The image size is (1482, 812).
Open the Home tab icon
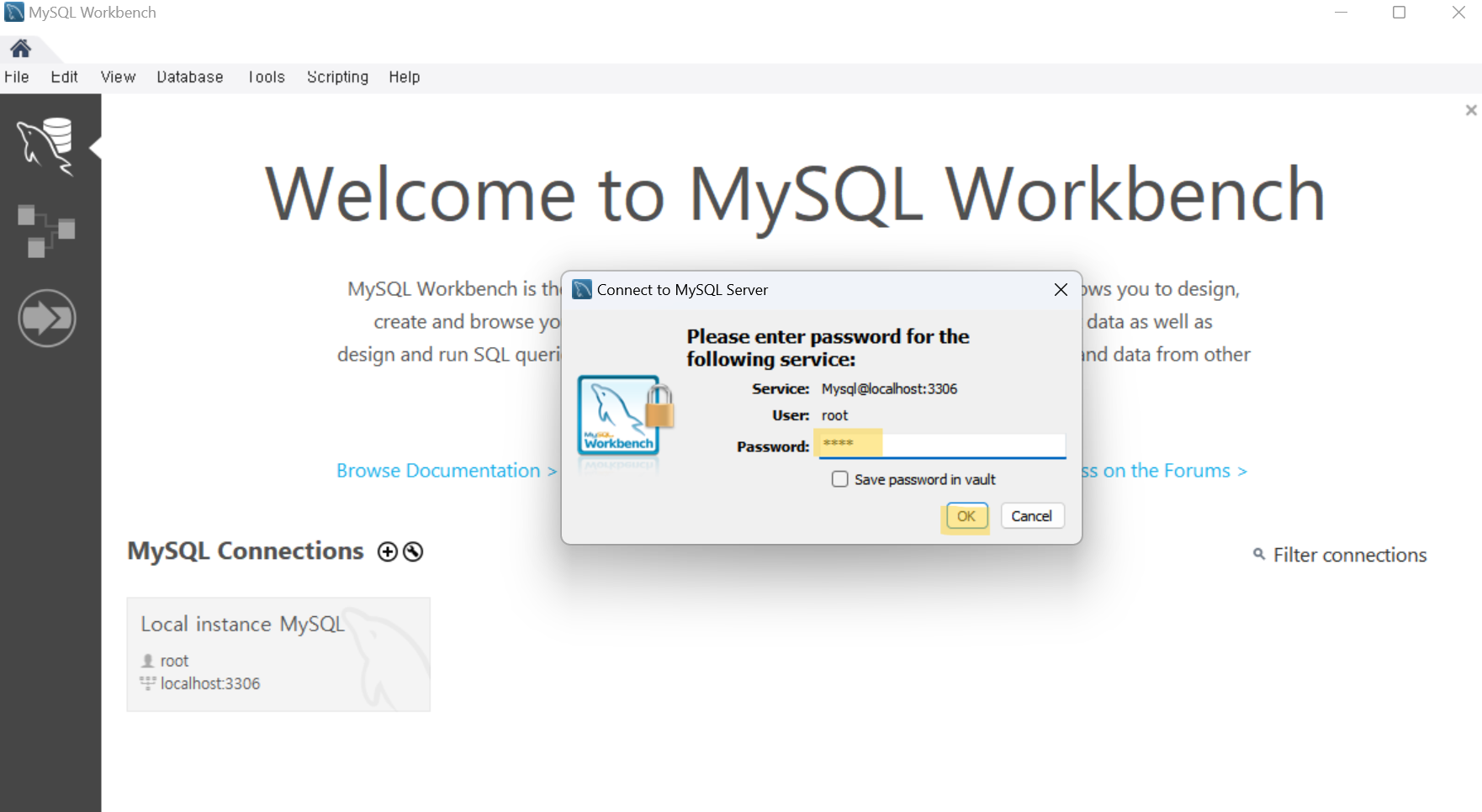pos(21,49)
